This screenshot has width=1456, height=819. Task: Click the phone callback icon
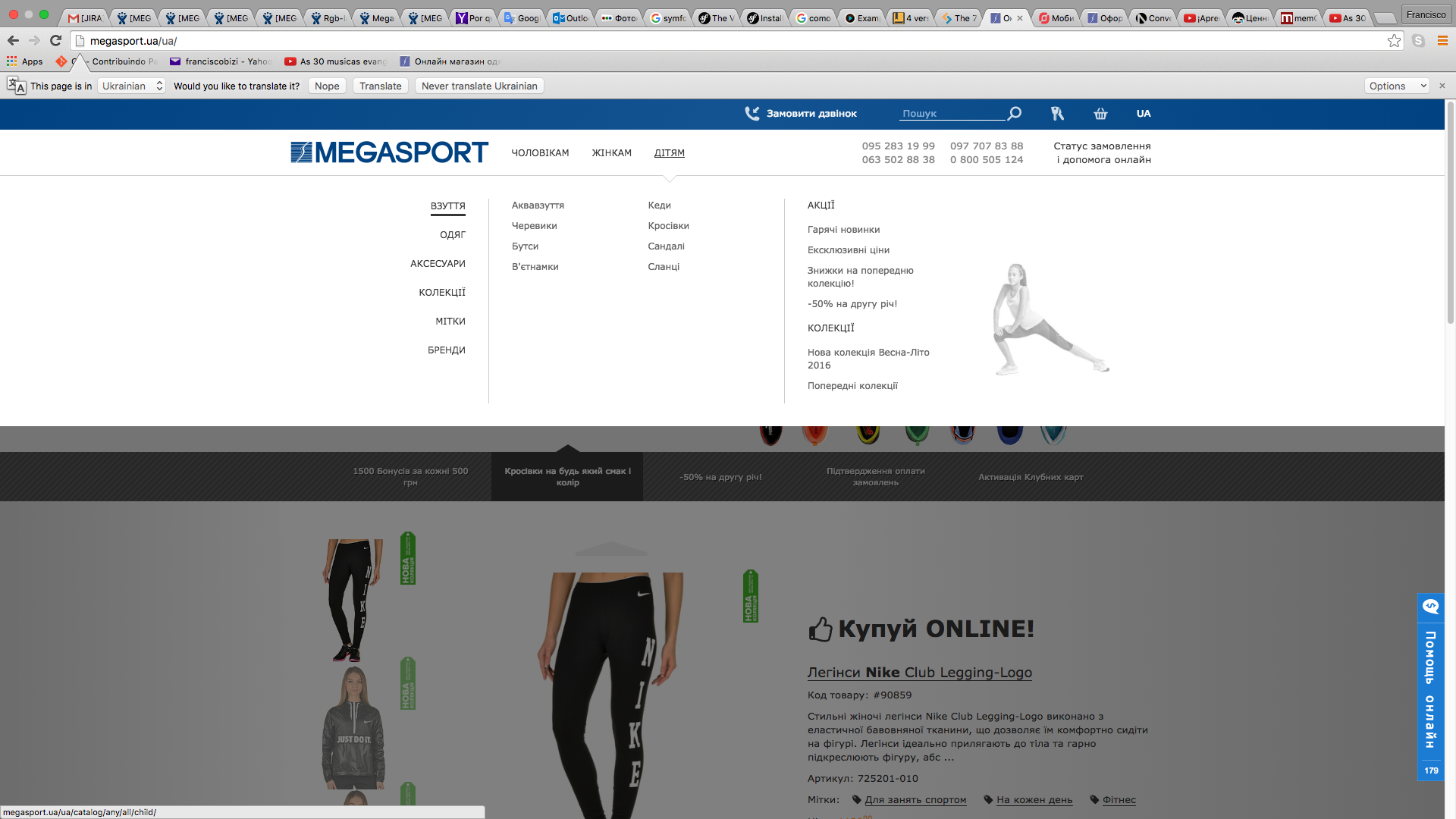coord(752,114)
